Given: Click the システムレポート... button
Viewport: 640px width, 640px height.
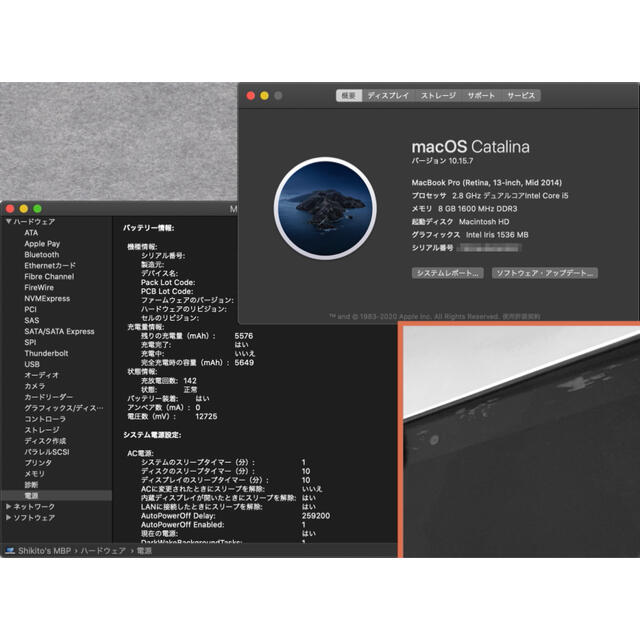Looking at the screenshot, I should click(x=448, y=273).
